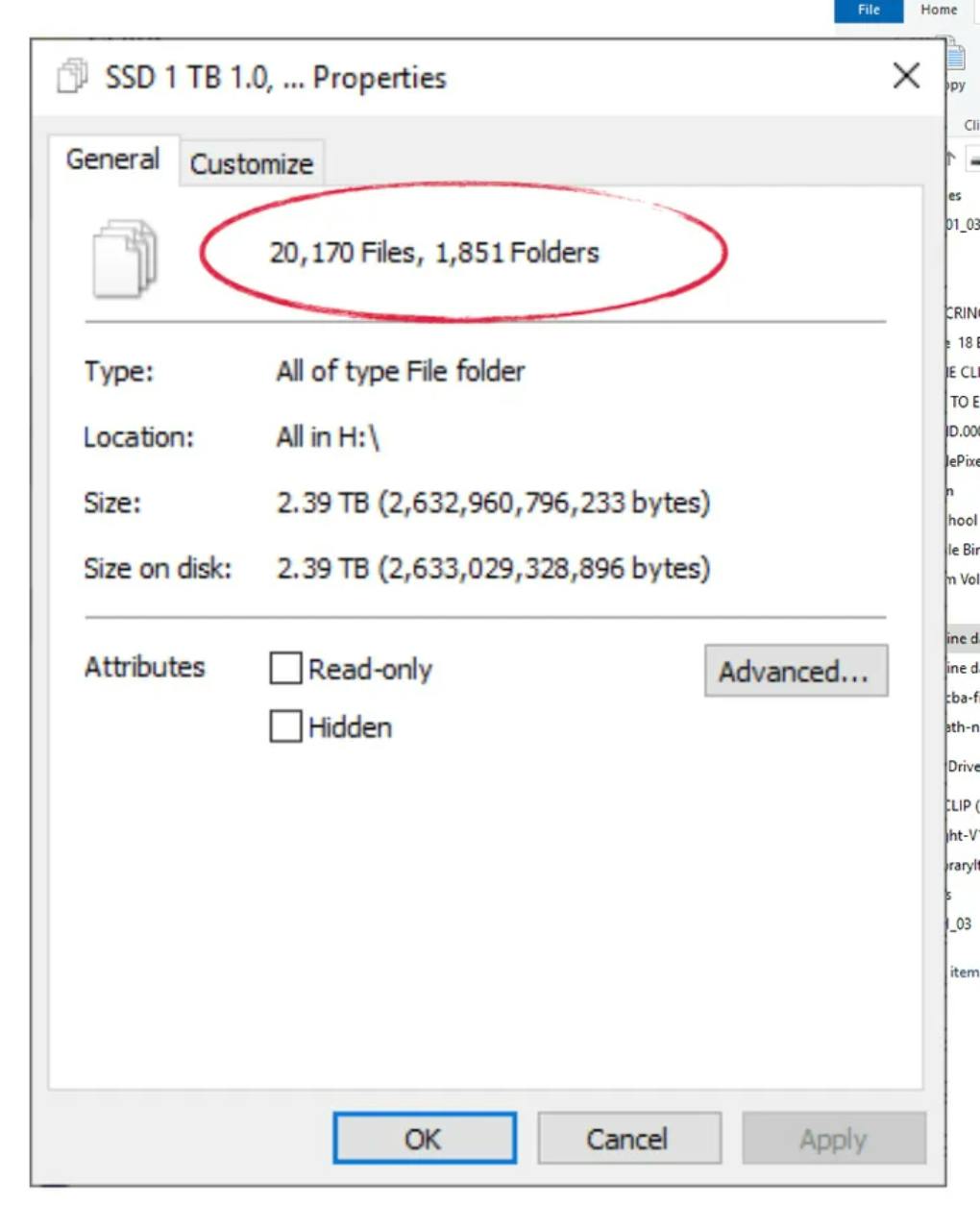
Task: Click the up arrow in Explorer navigation
Action: pyautogui.click(x=951, y=159)
